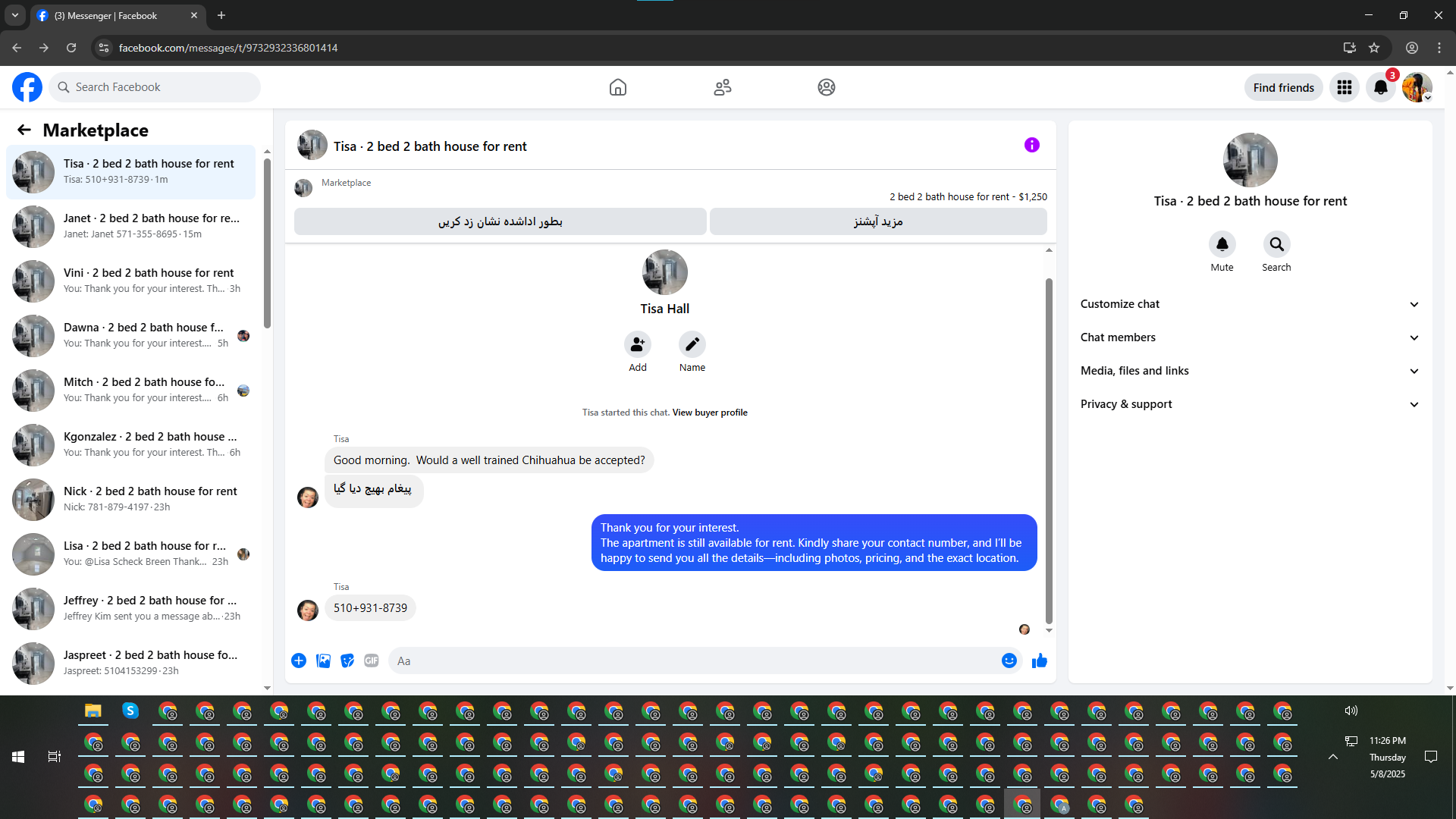The image size is (1456, 819).
Task: Open the Friends icon in top navigation
Action: 723,87
